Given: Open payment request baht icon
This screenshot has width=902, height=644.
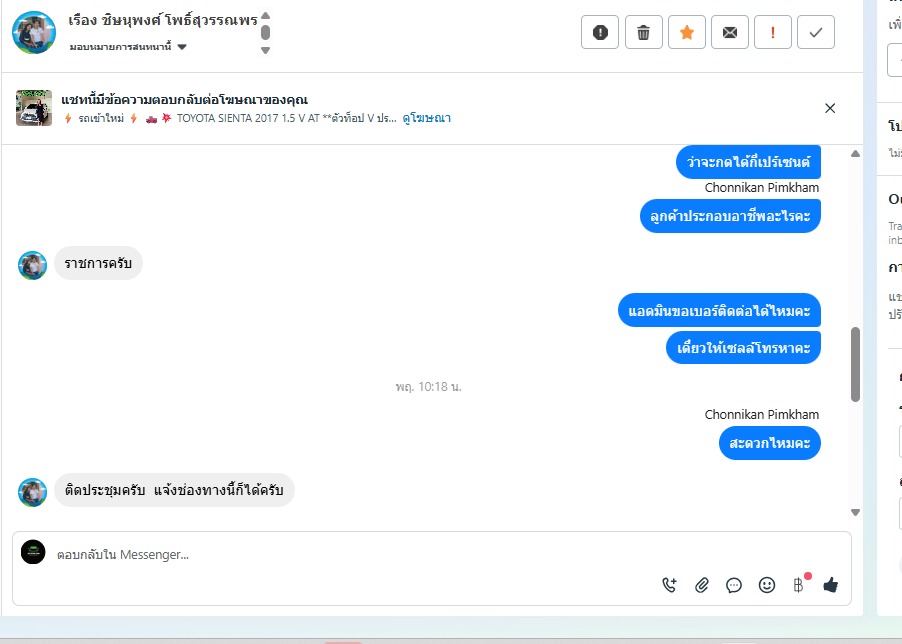Looking at the screenshot, I should pos(799,585).
